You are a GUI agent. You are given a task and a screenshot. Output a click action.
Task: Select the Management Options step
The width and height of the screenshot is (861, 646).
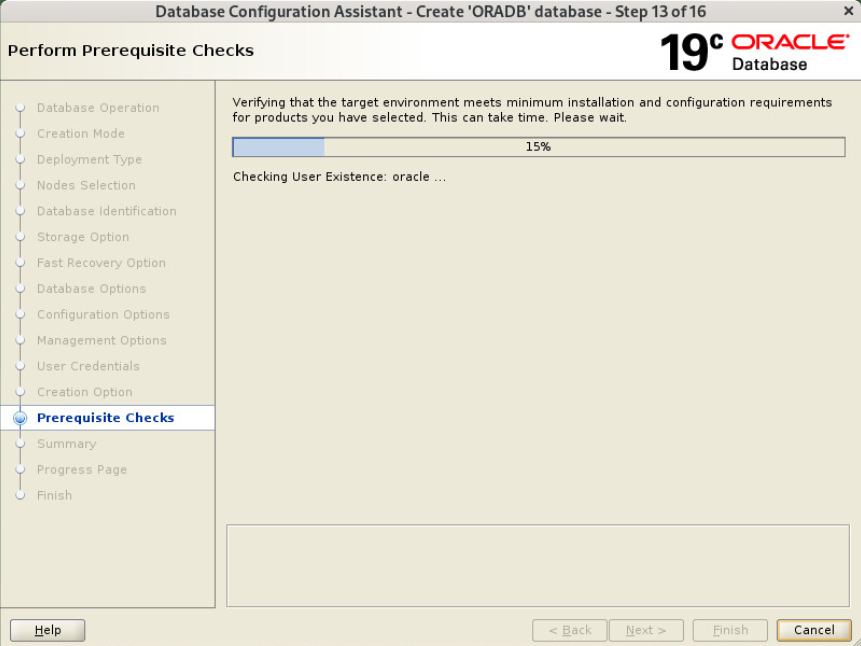(x=102, y=340)
